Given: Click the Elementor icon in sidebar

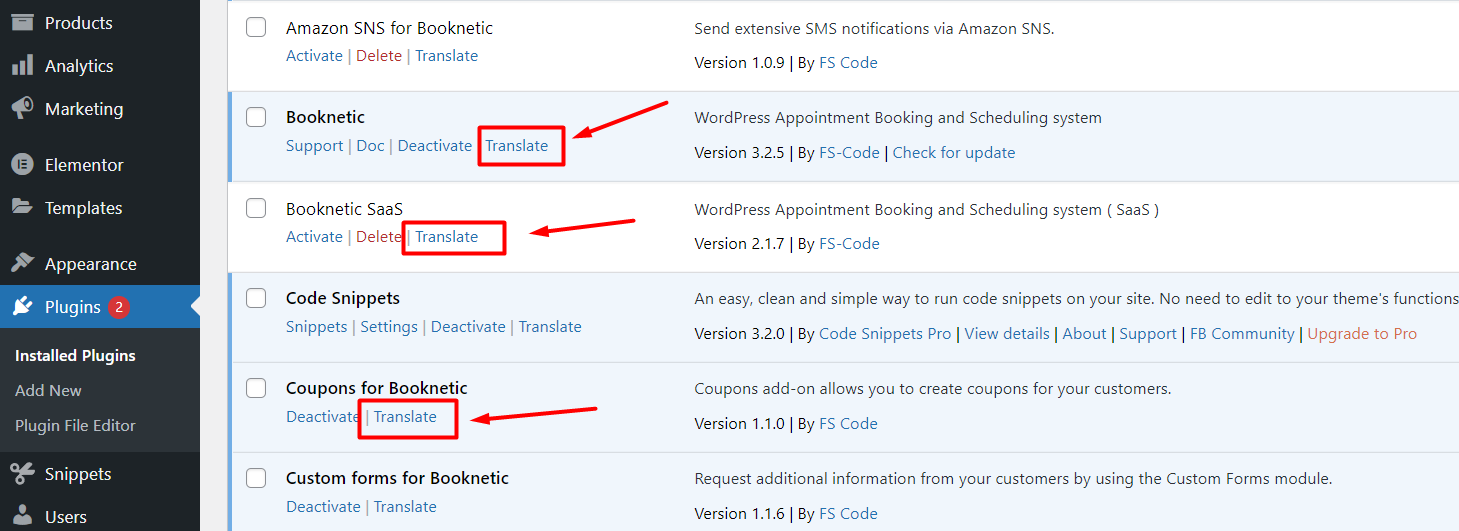Looking at the screenshot, I should click(x=22, y=165).
